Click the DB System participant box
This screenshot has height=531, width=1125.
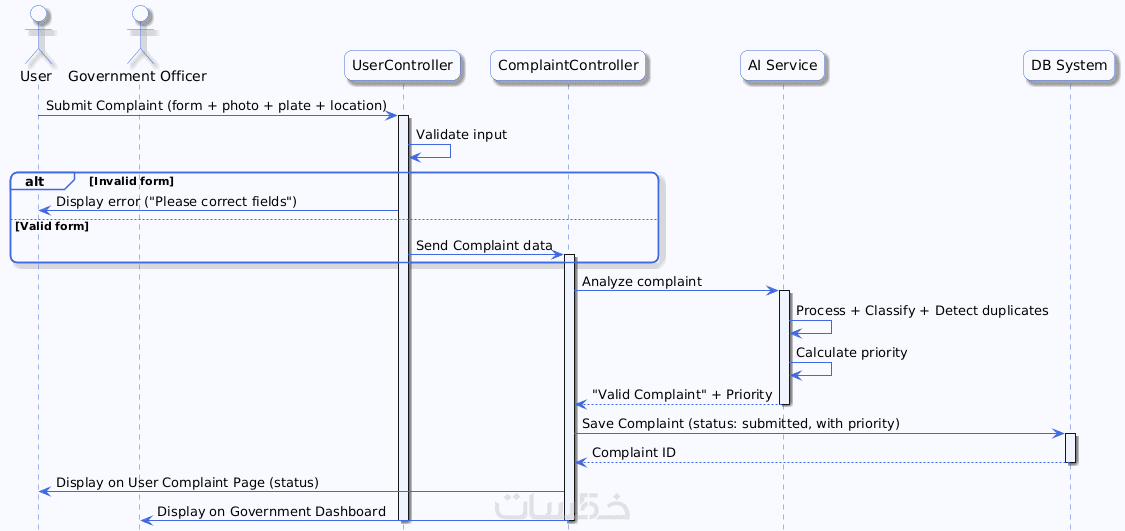click(1069, 66)
